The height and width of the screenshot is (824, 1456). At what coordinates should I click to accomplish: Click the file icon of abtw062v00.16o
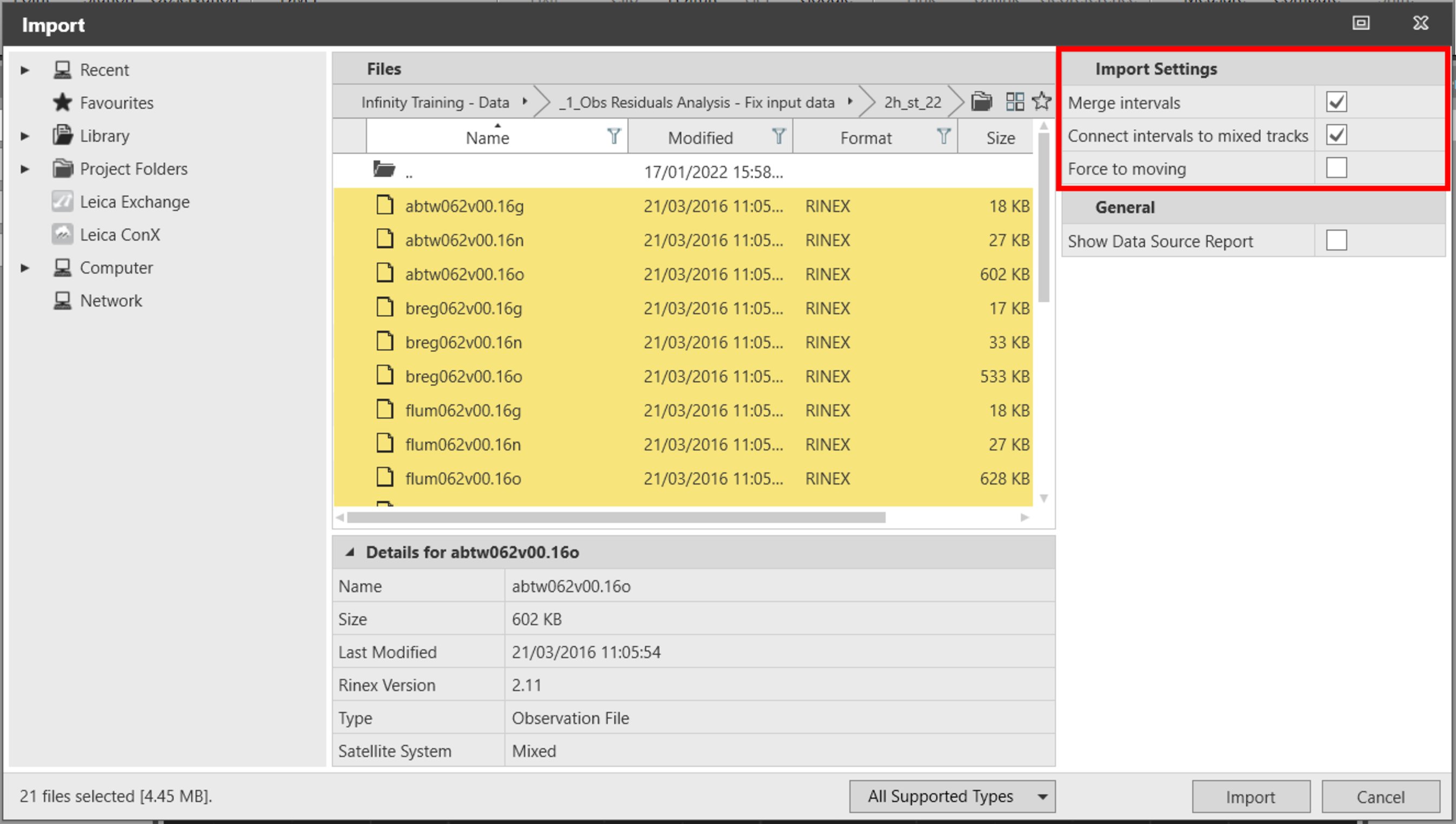point(385,272)
